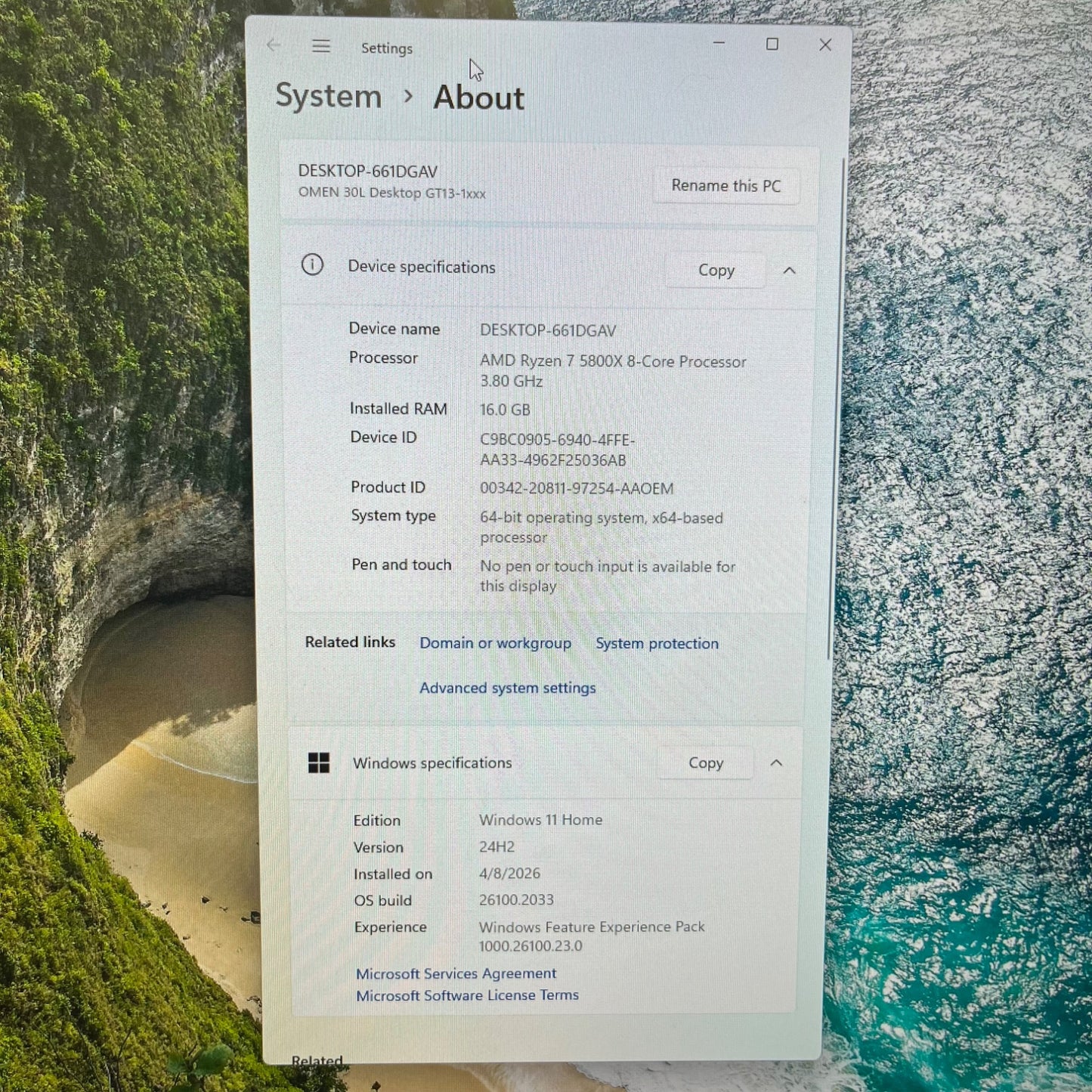Close the Settings window
Screen dimensions: 1092x1092
[825, 45]
